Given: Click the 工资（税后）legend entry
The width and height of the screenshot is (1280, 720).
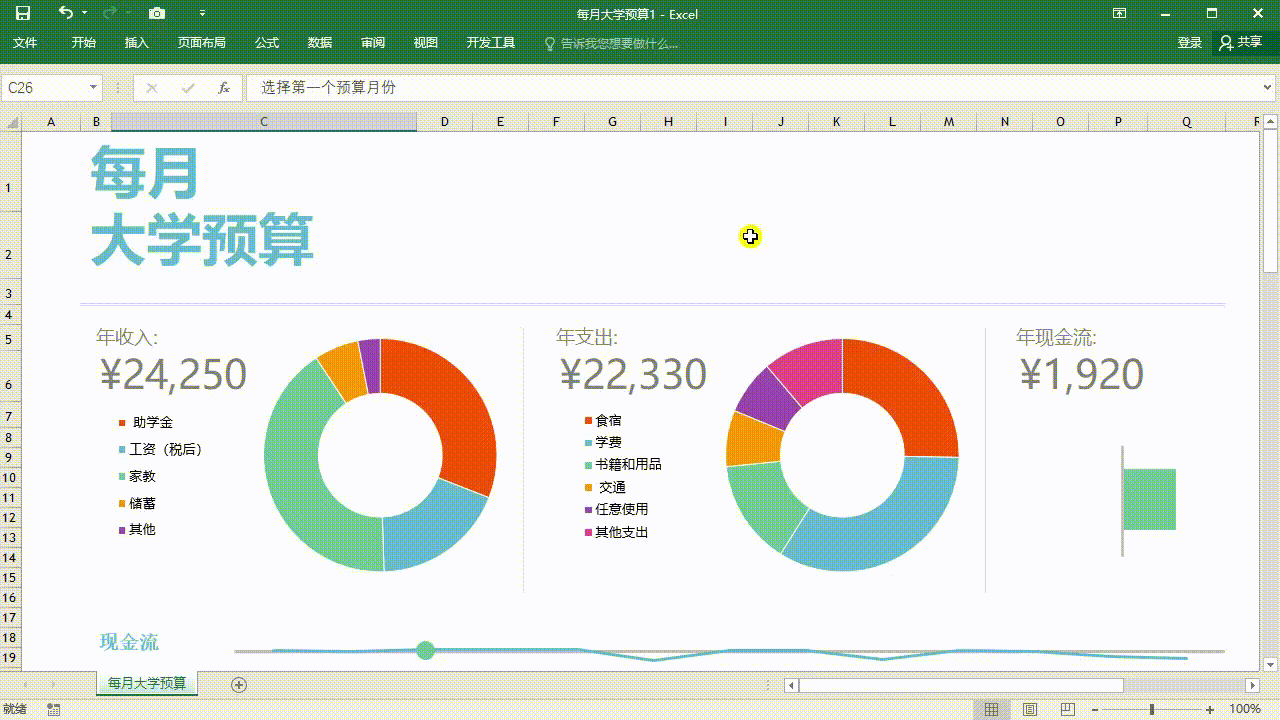Looking at the screenshot, I should click(162, 449).
